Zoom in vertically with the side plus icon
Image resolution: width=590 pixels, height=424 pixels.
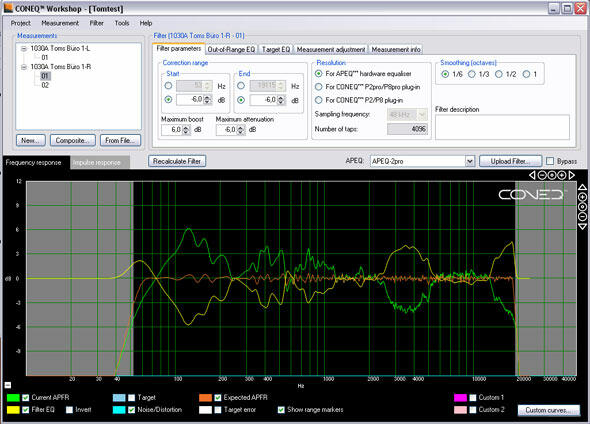point(582,197)
